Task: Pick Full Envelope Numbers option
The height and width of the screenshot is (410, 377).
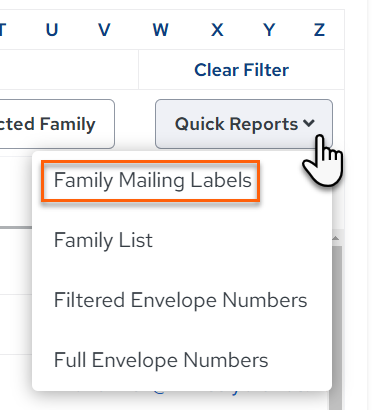Action: [x=161, y=360]
